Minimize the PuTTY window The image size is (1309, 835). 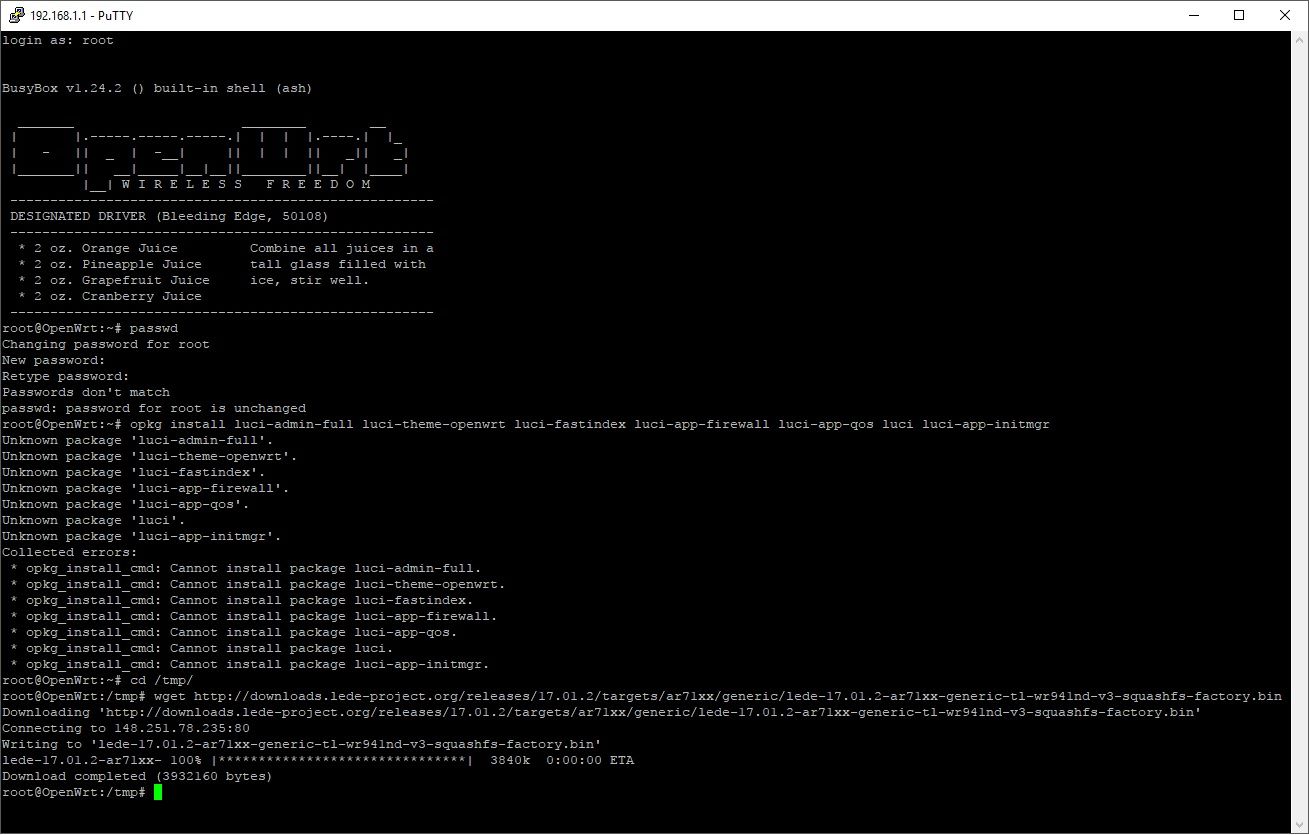point(1194,15)
